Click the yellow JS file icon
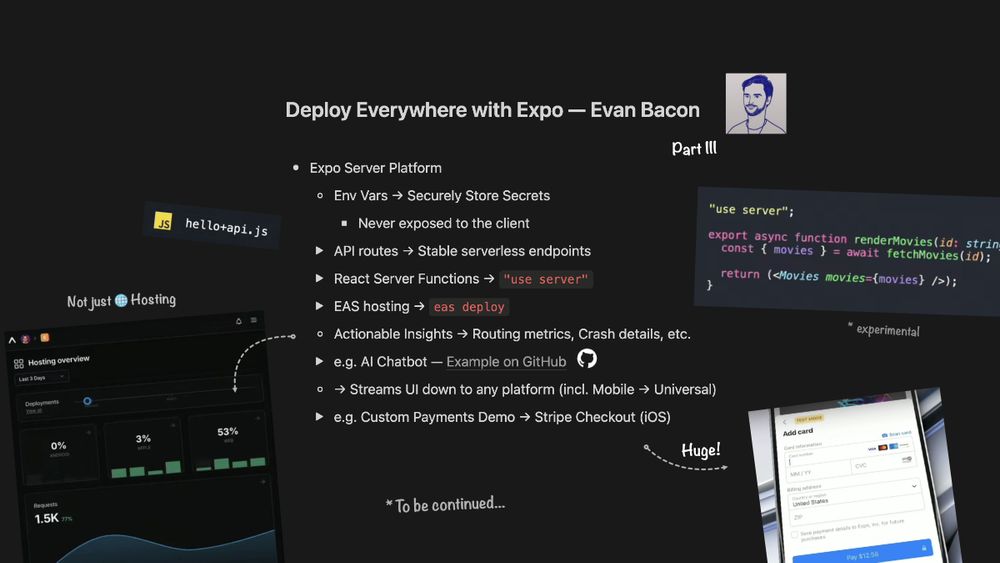1000x563 pixels. tap(163, 221)
